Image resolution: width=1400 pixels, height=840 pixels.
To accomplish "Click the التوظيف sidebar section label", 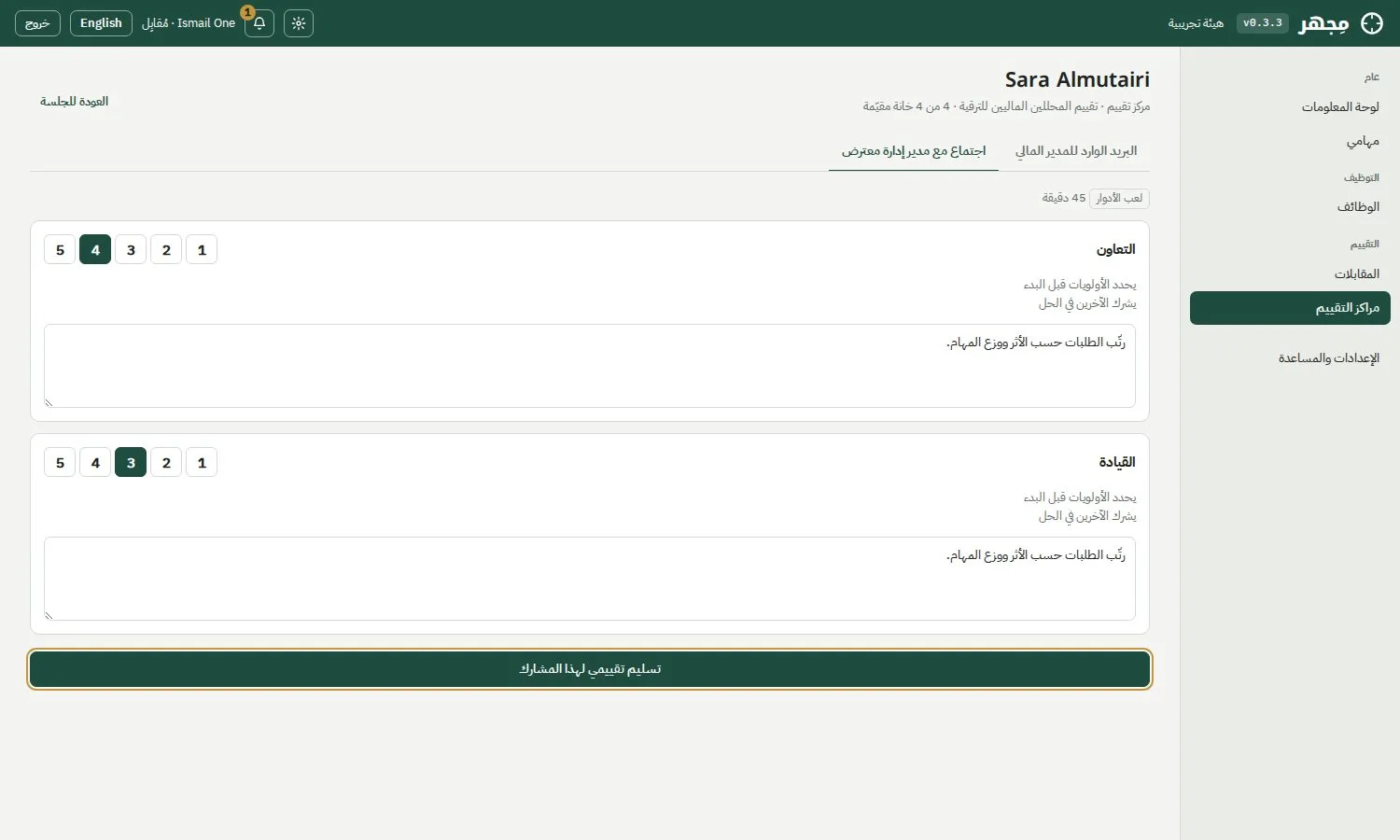I will (1362, 178).
